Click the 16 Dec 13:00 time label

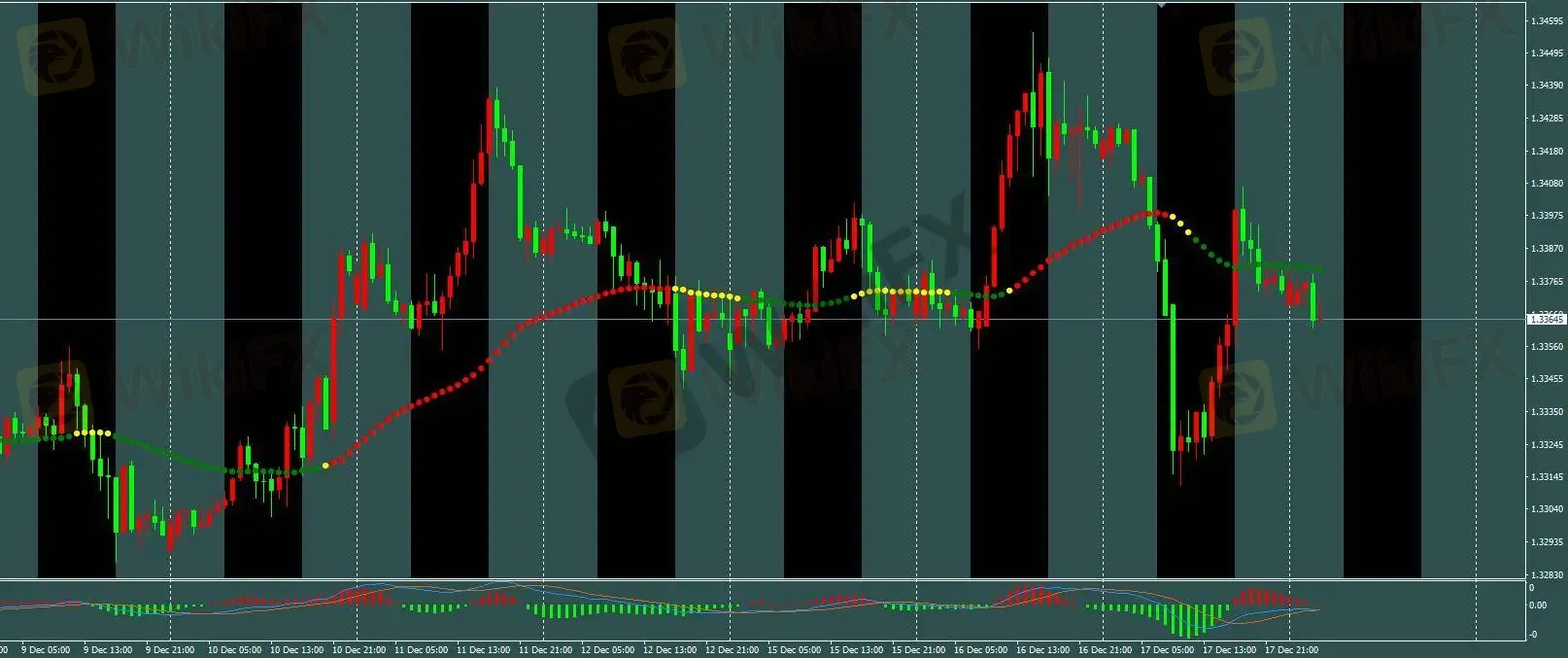[1043, 649]
